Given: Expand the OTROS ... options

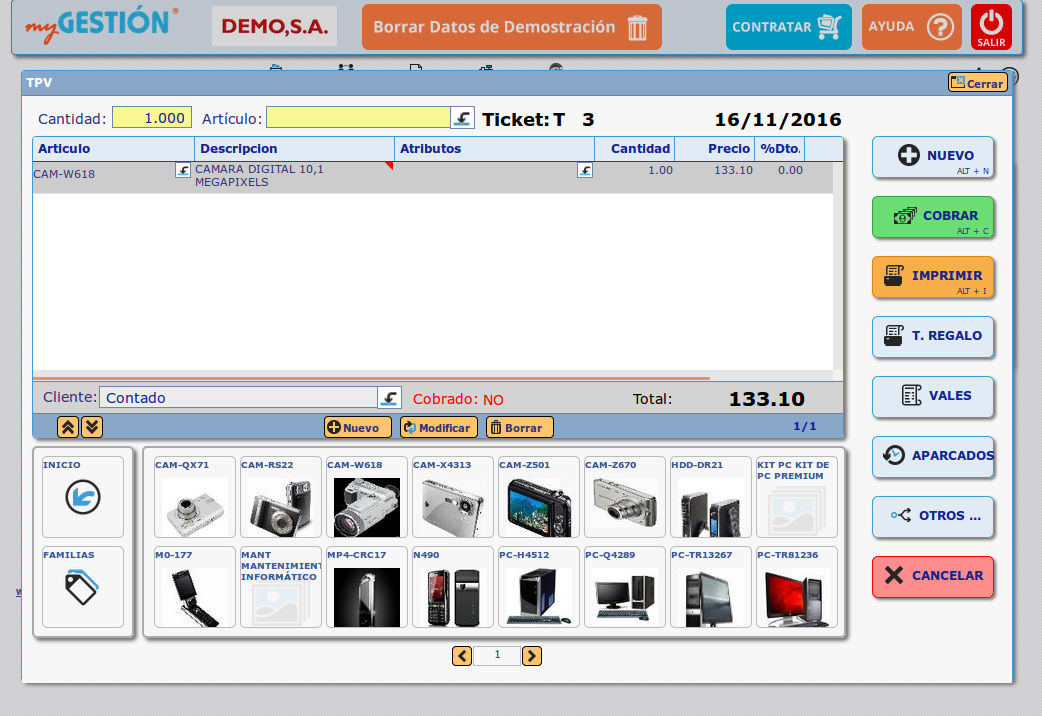Looking at the screenshot, I should point(932,516).
